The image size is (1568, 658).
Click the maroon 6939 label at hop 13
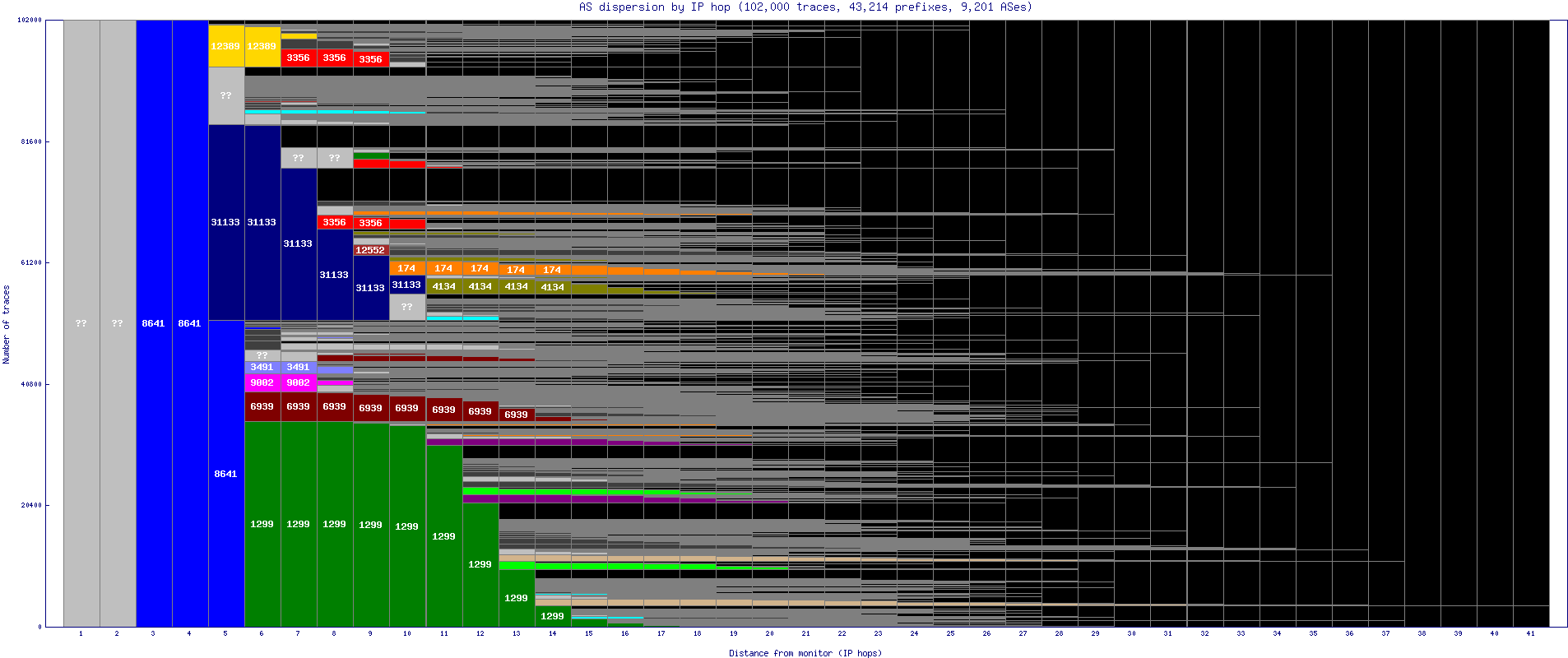point(516,415)
